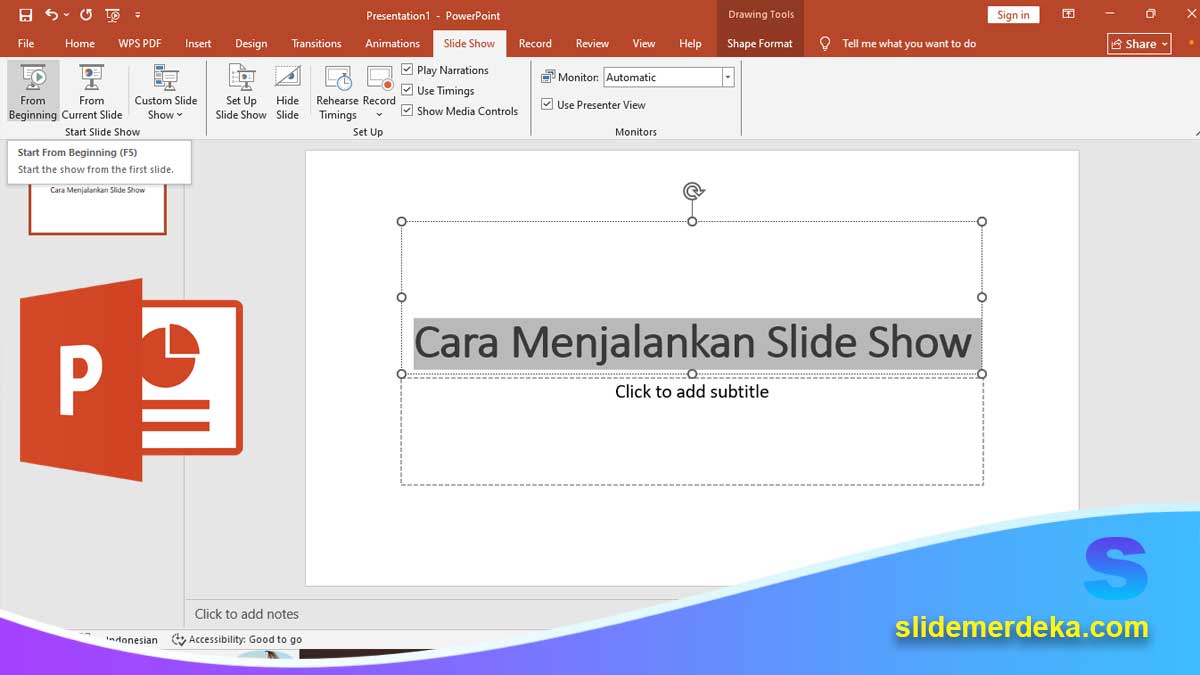Click the Record slide show icon

[380, 79]
